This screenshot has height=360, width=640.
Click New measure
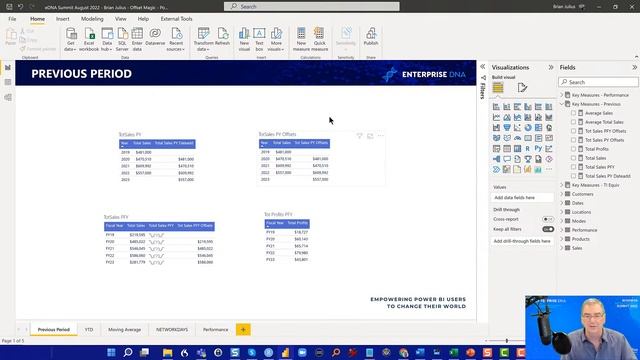tap(301, 40)
